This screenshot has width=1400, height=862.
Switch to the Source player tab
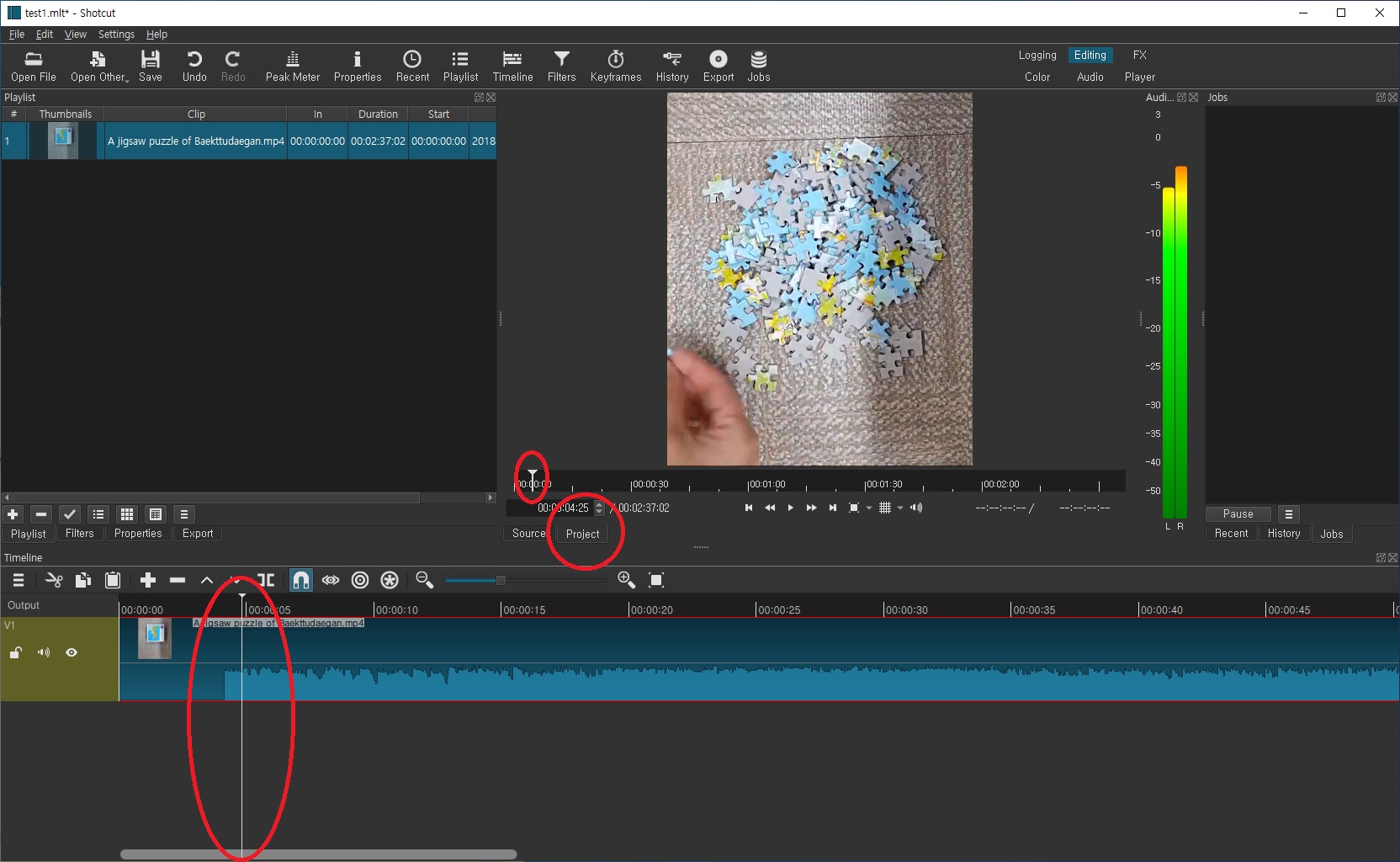pos(528,534)
